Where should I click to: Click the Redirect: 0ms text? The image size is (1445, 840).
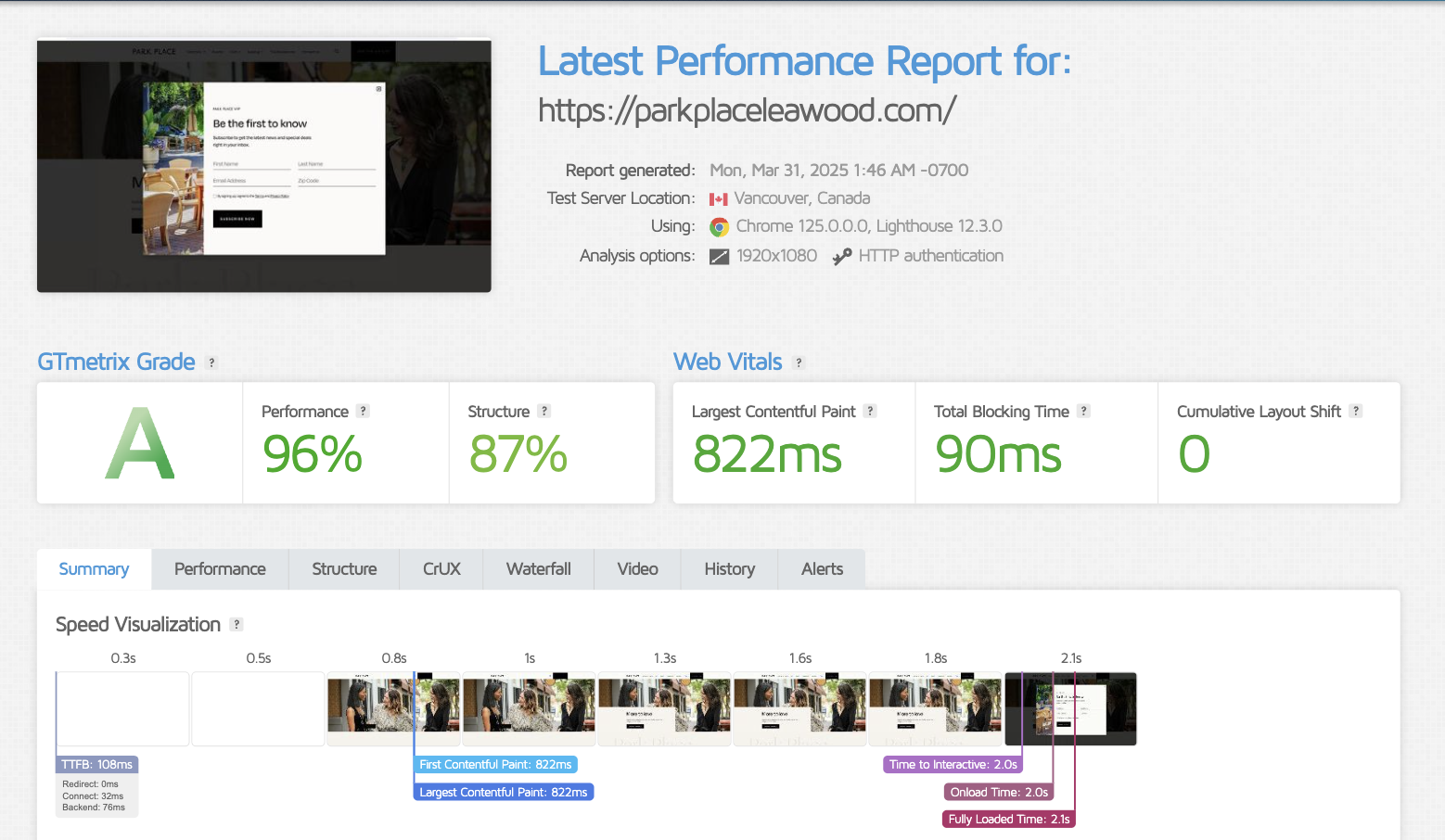click(90, 784)
